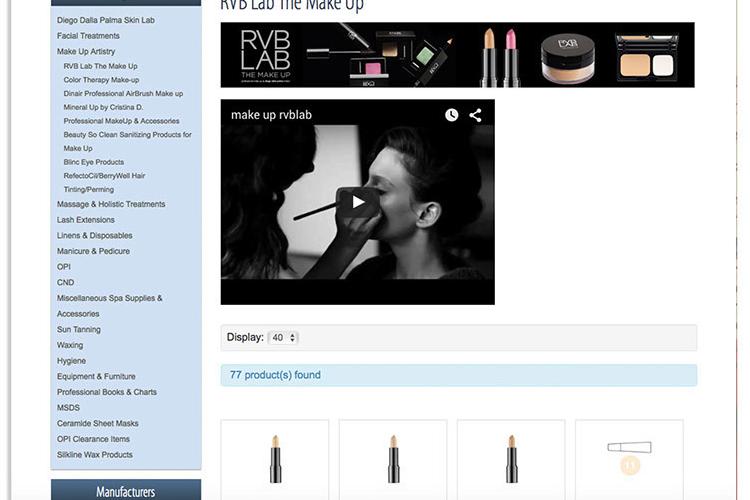750x500 pixels.
Task: Play the make up rvblab video
Action: (x=358, y=202)
